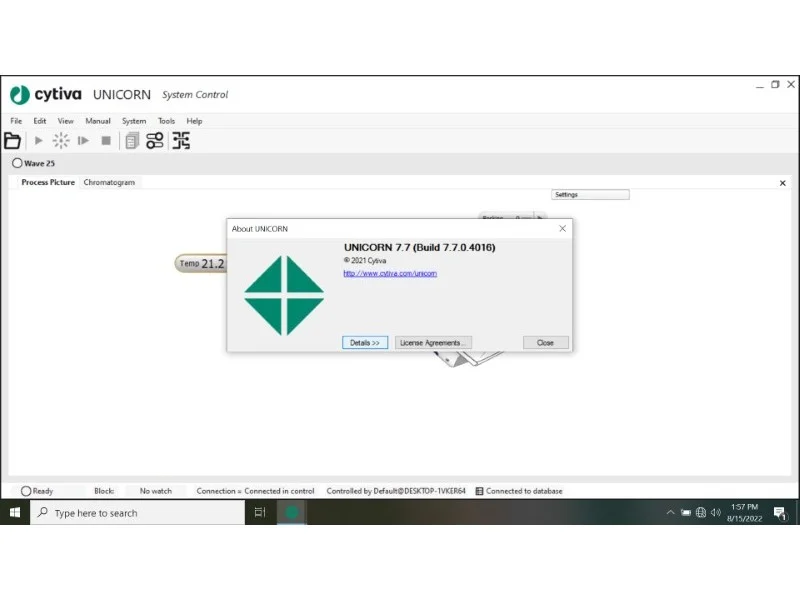
Task: Open the volume control in system tray
Action: click(x=716, y=512)
